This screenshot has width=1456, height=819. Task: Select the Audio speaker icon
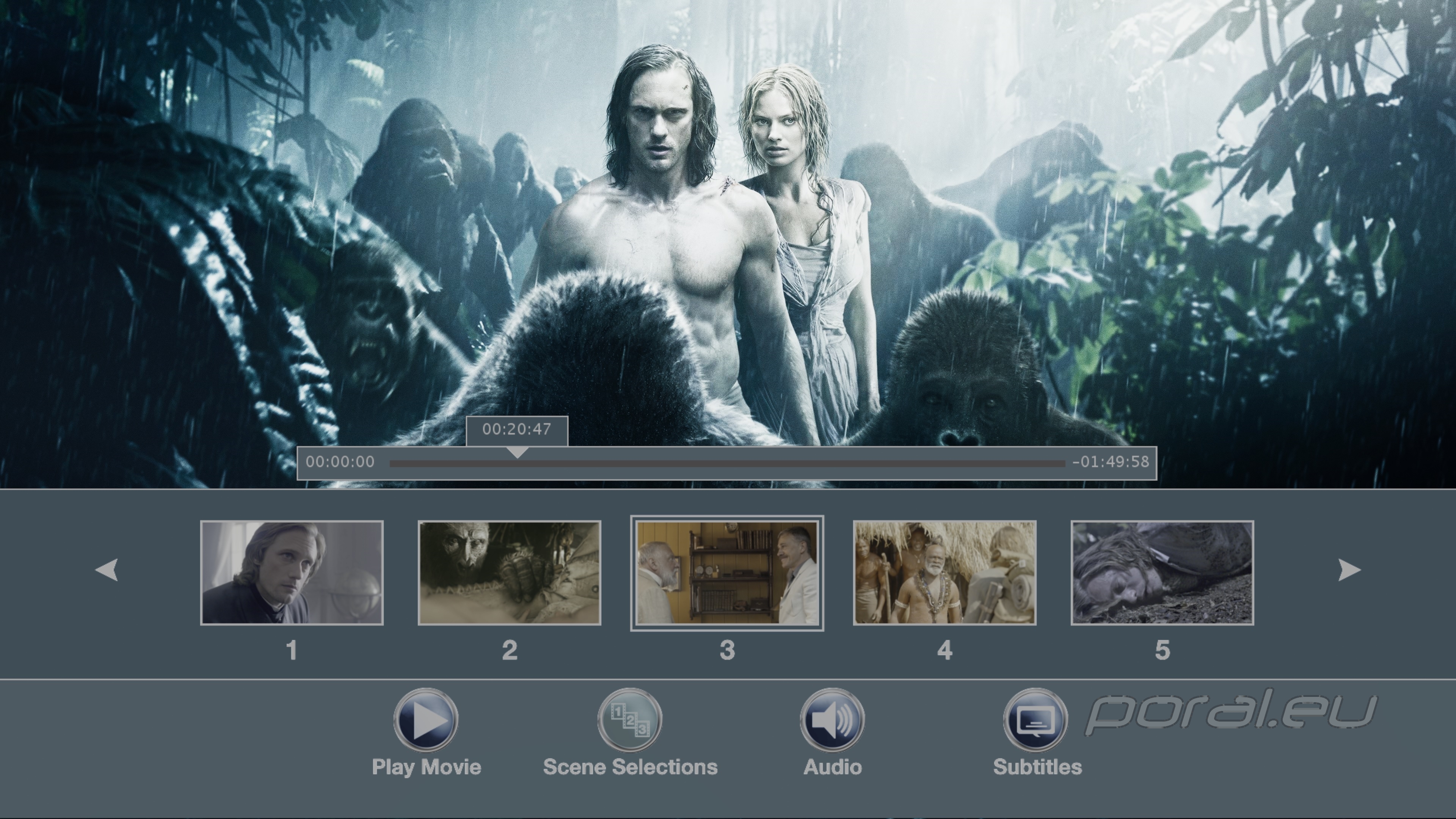tap(832, 720)
